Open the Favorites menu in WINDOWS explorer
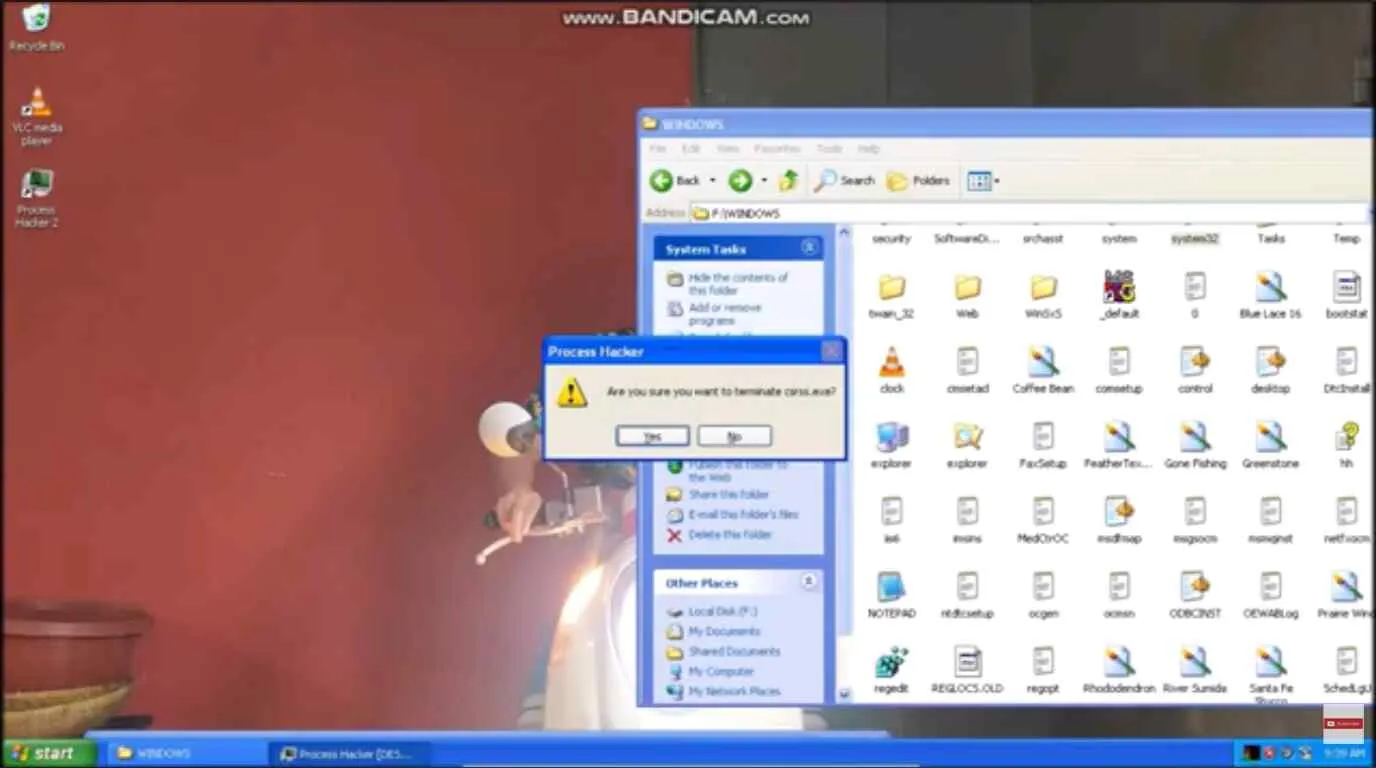The height and width of the screenshot is (768, 1376). pos(777,149)
